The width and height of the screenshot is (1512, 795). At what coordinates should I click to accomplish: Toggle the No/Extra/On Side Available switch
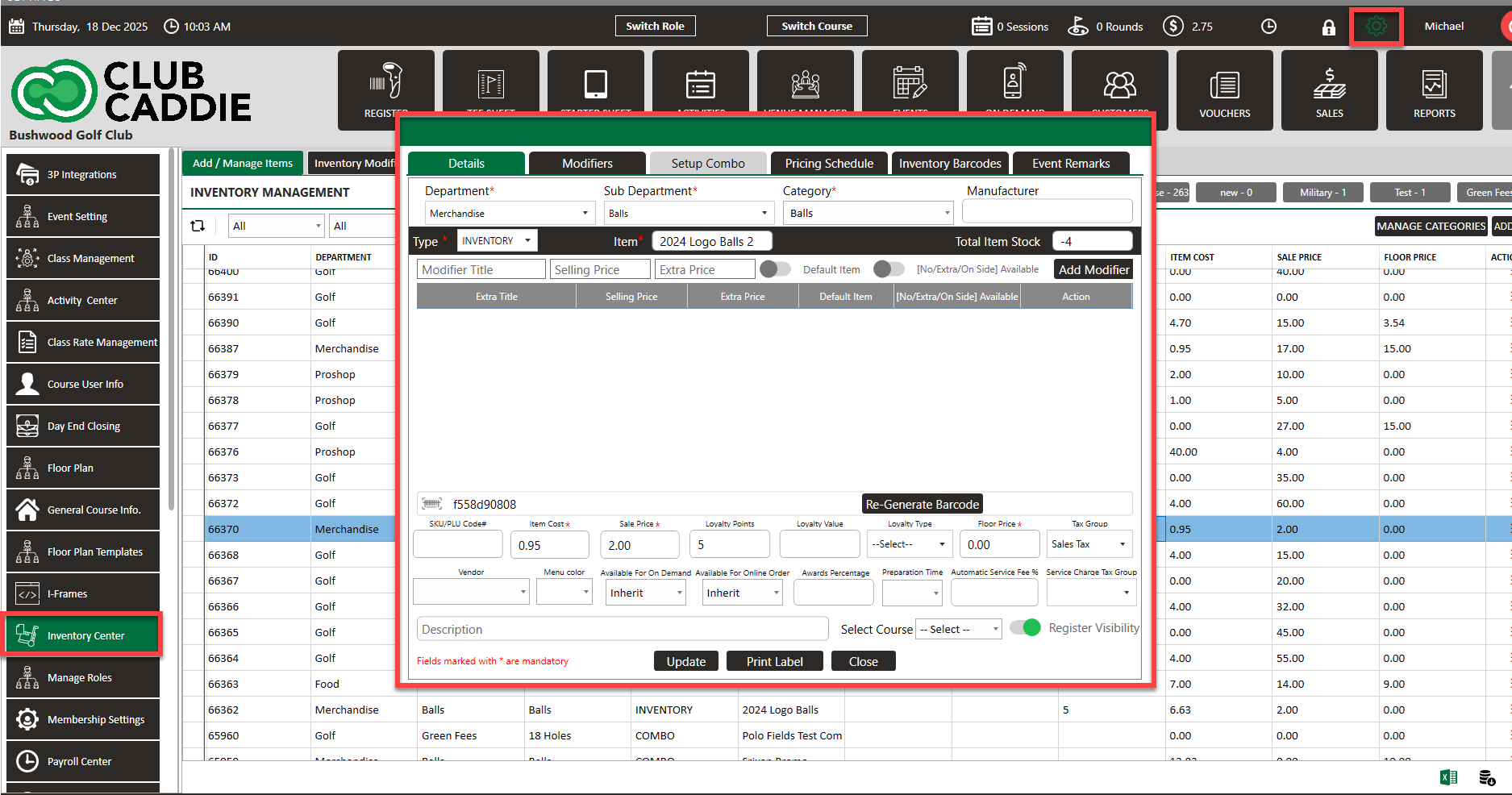[889, 269]
